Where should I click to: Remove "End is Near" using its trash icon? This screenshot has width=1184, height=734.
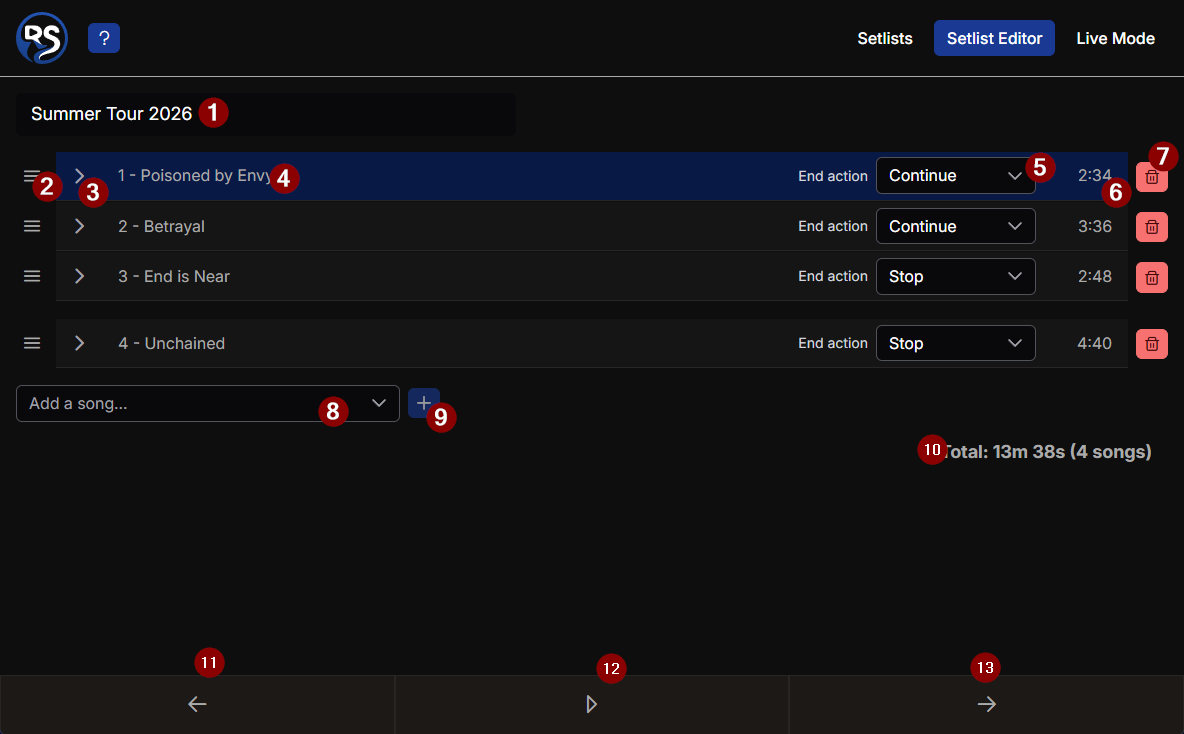[x=1151, y=277]
